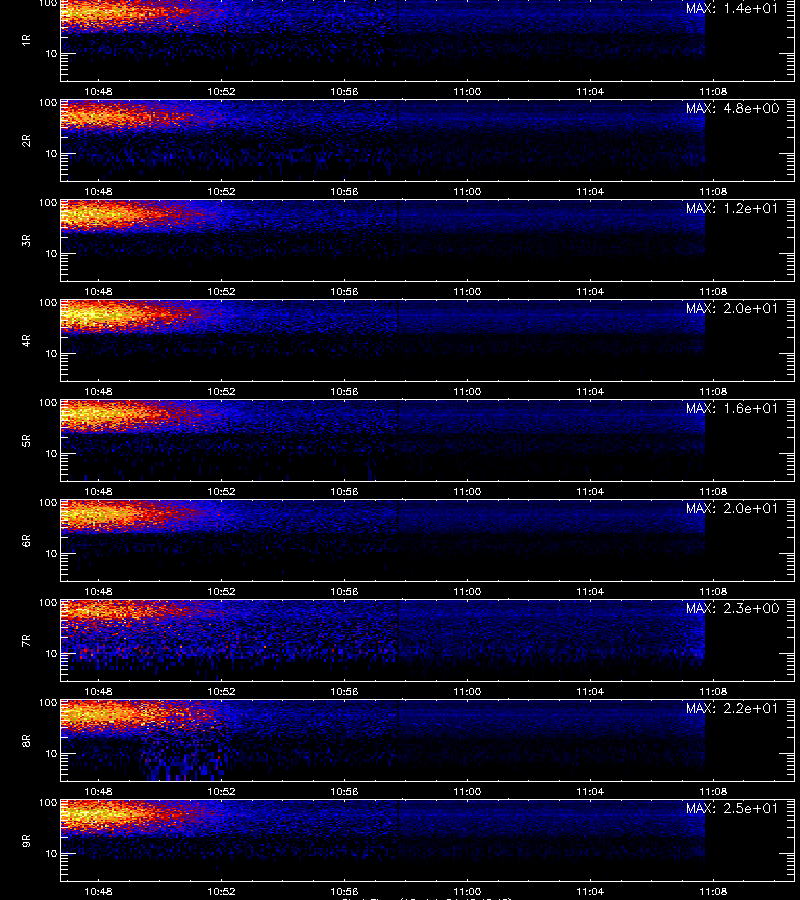This screenshot has width=800, height=900.
Task: Click the 11:00 time label beneath panel 9R
Action: click(x=467, y=891)
